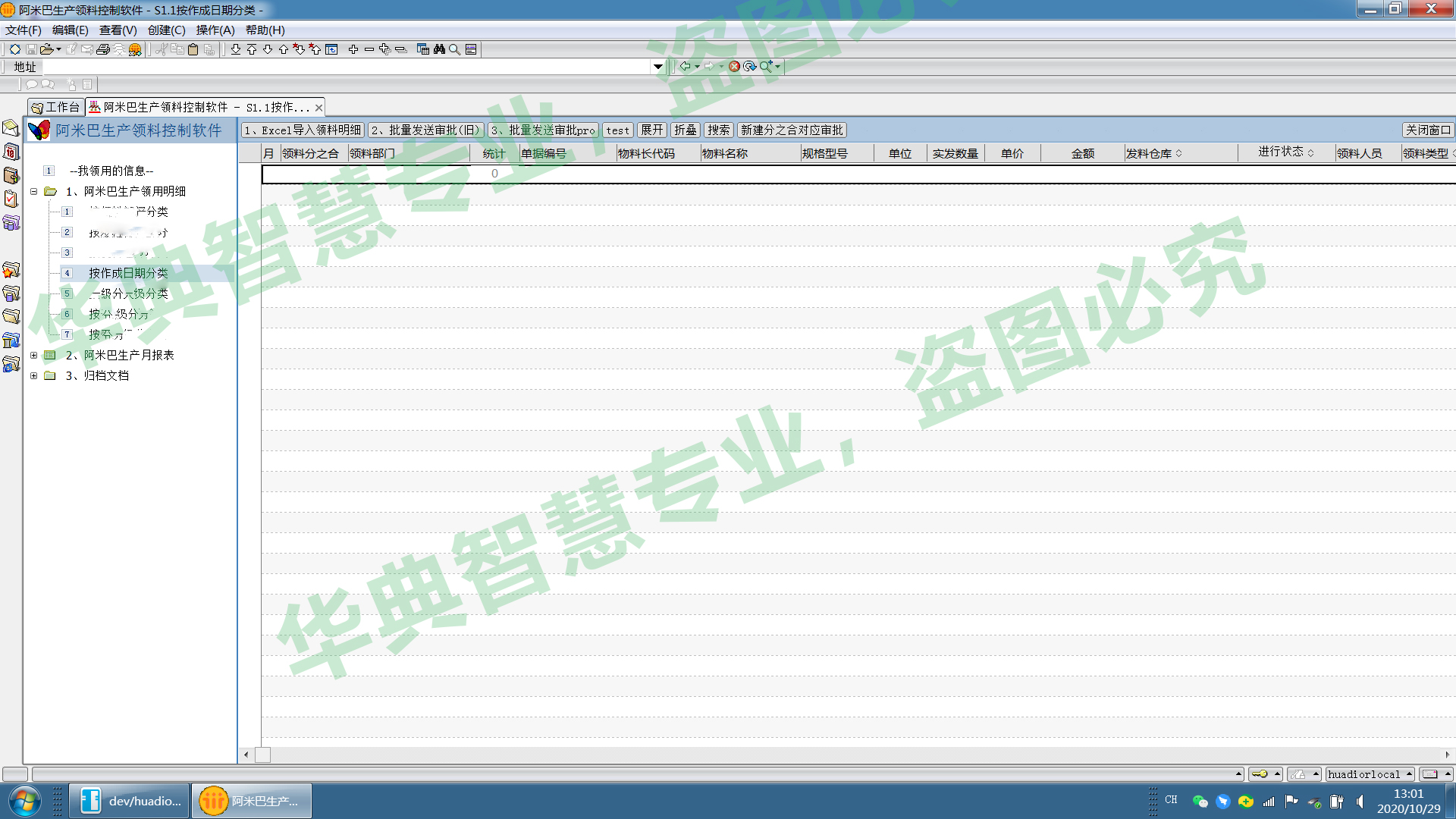Open the 帮助(H) menu
This screenshot has height=819, width=1456.
(x=265, y=30)
